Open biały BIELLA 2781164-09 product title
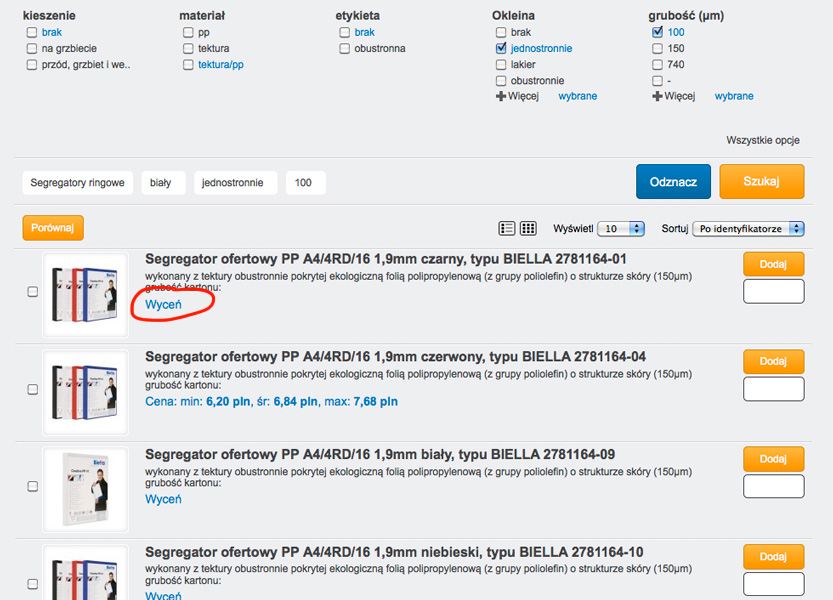The image size is (833, 600). point(380,454)
